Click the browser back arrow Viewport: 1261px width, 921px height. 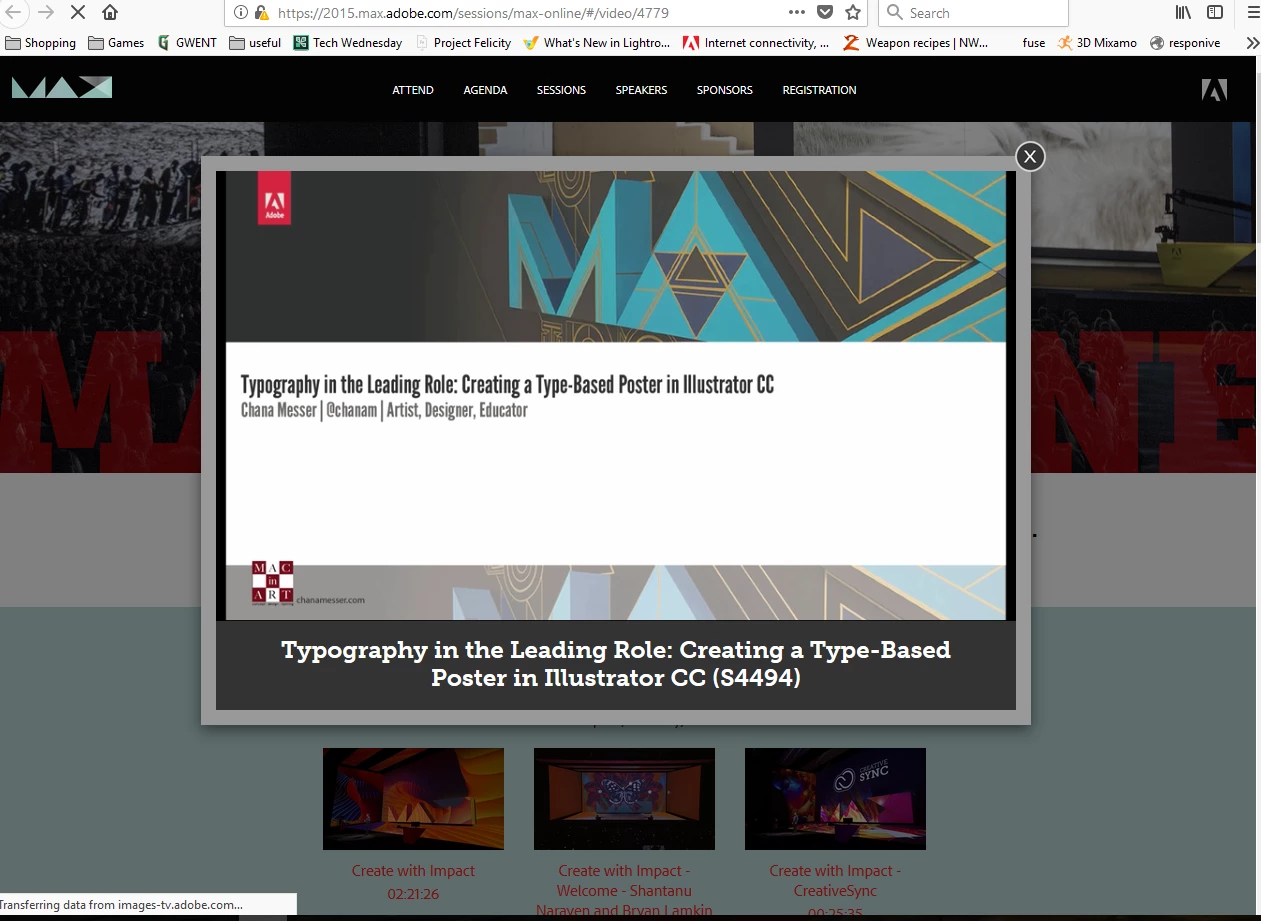(x=12, y=13)
